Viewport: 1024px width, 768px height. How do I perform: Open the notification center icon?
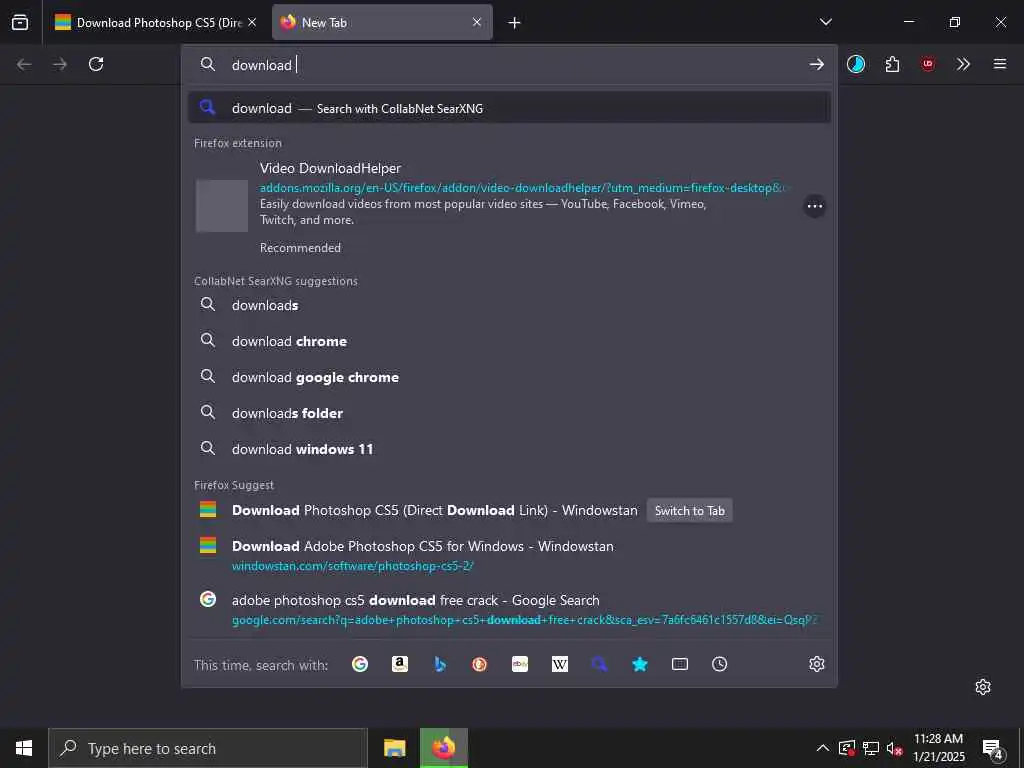992,748
